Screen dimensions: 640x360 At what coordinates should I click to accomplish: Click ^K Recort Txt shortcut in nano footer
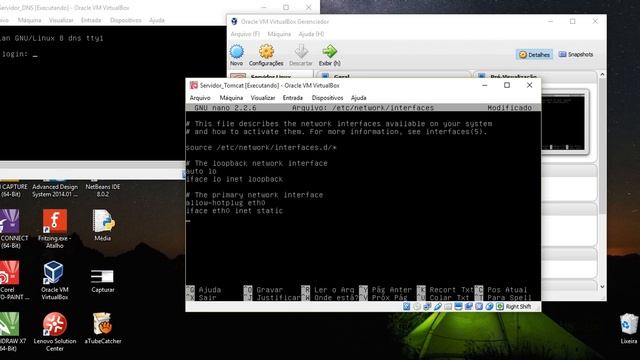tap(445, 290)
